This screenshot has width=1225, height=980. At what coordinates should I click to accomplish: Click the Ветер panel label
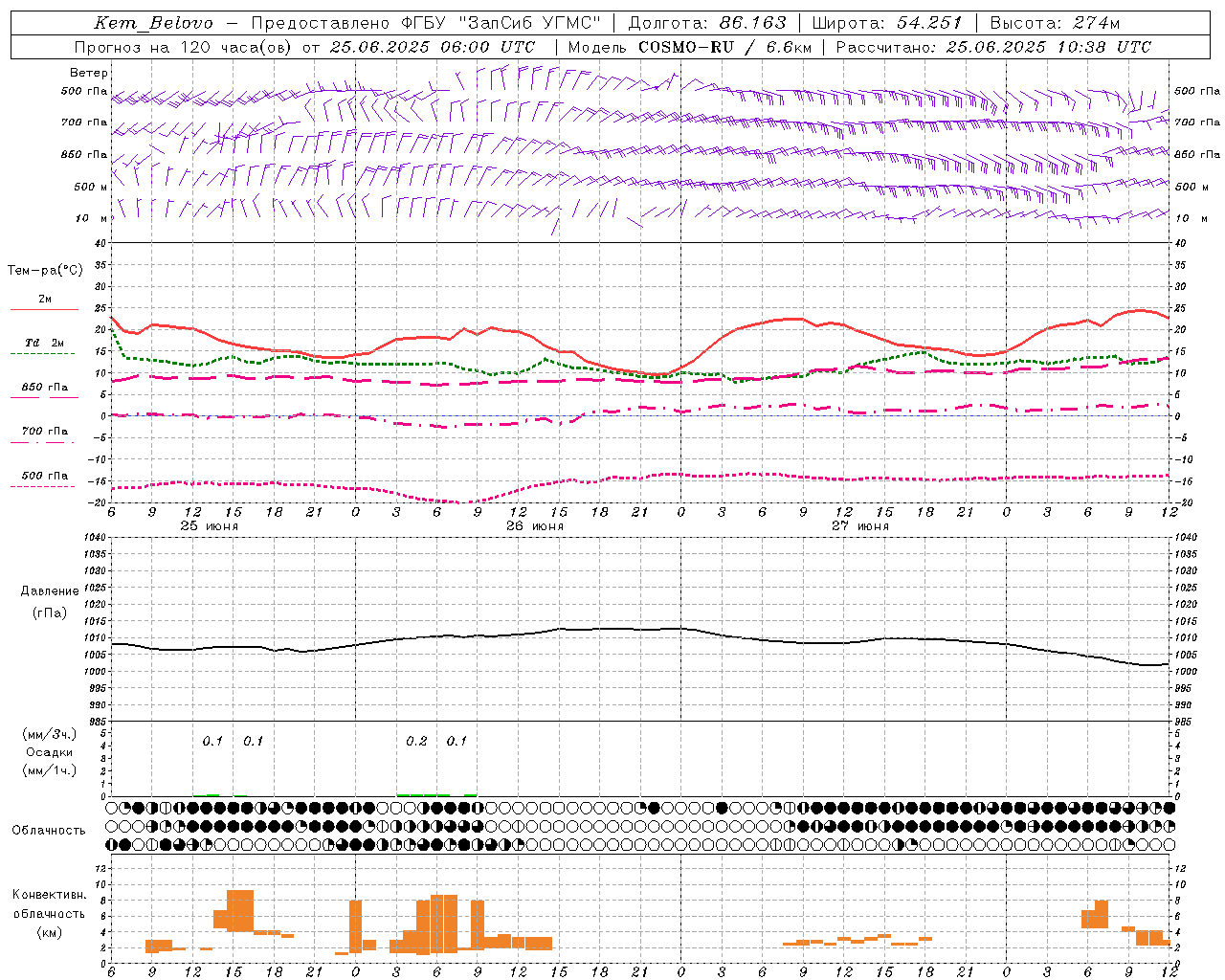coord(89,73)
